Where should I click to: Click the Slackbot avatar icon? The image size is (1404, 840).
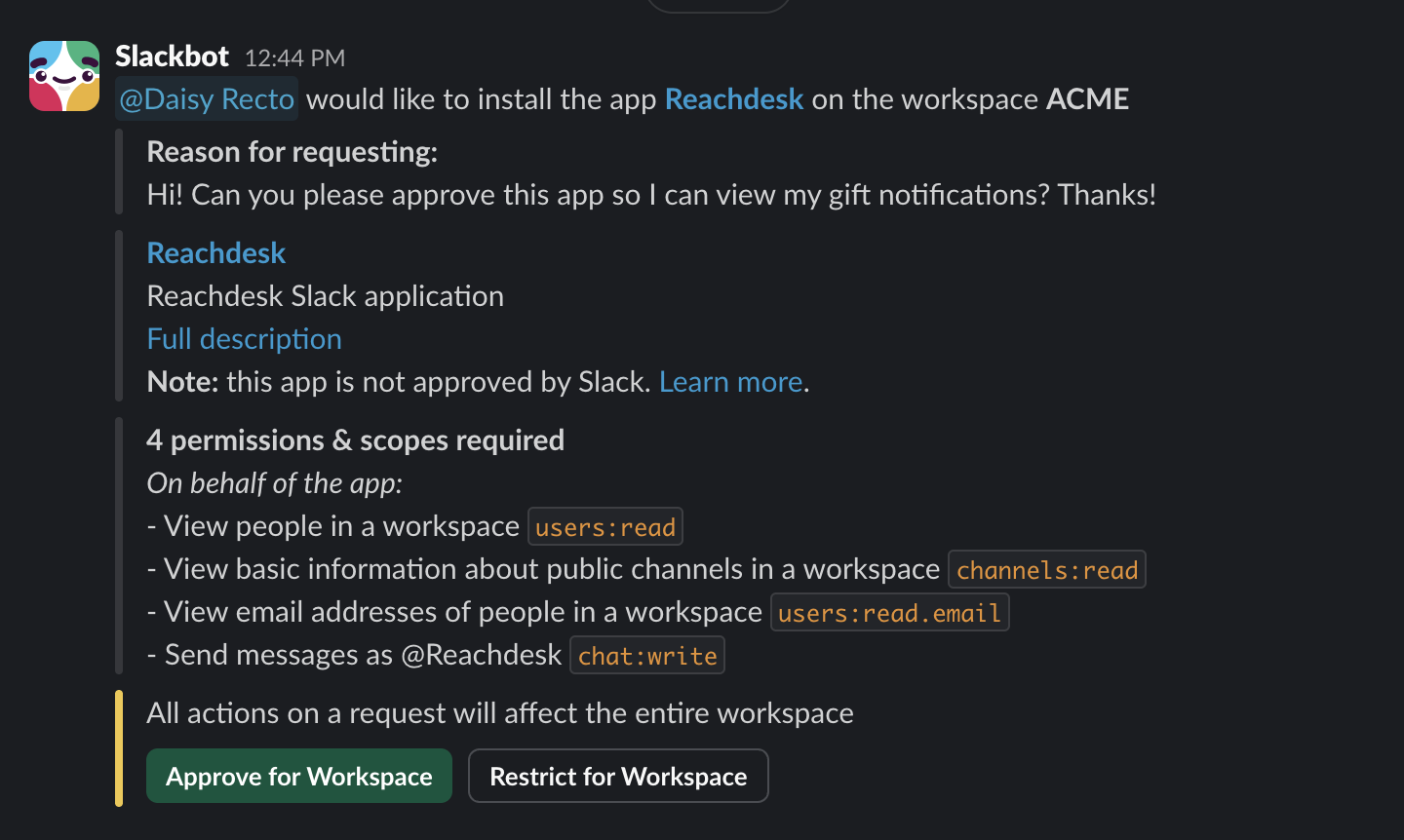(64, 76)
